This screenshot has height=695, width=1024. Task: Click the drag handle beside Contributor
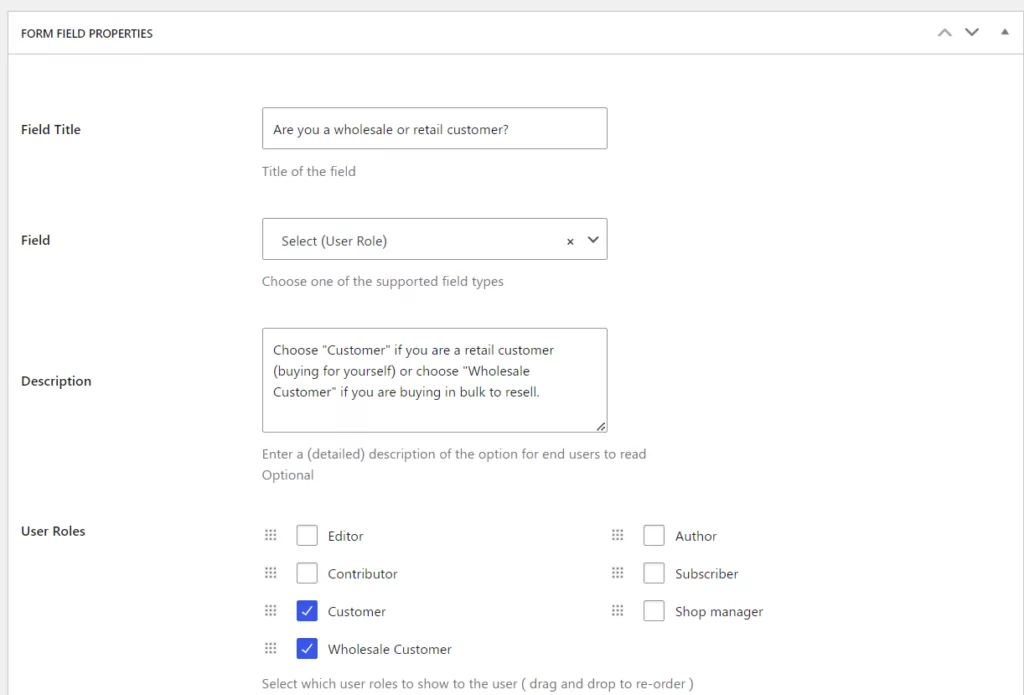[270, 573]
